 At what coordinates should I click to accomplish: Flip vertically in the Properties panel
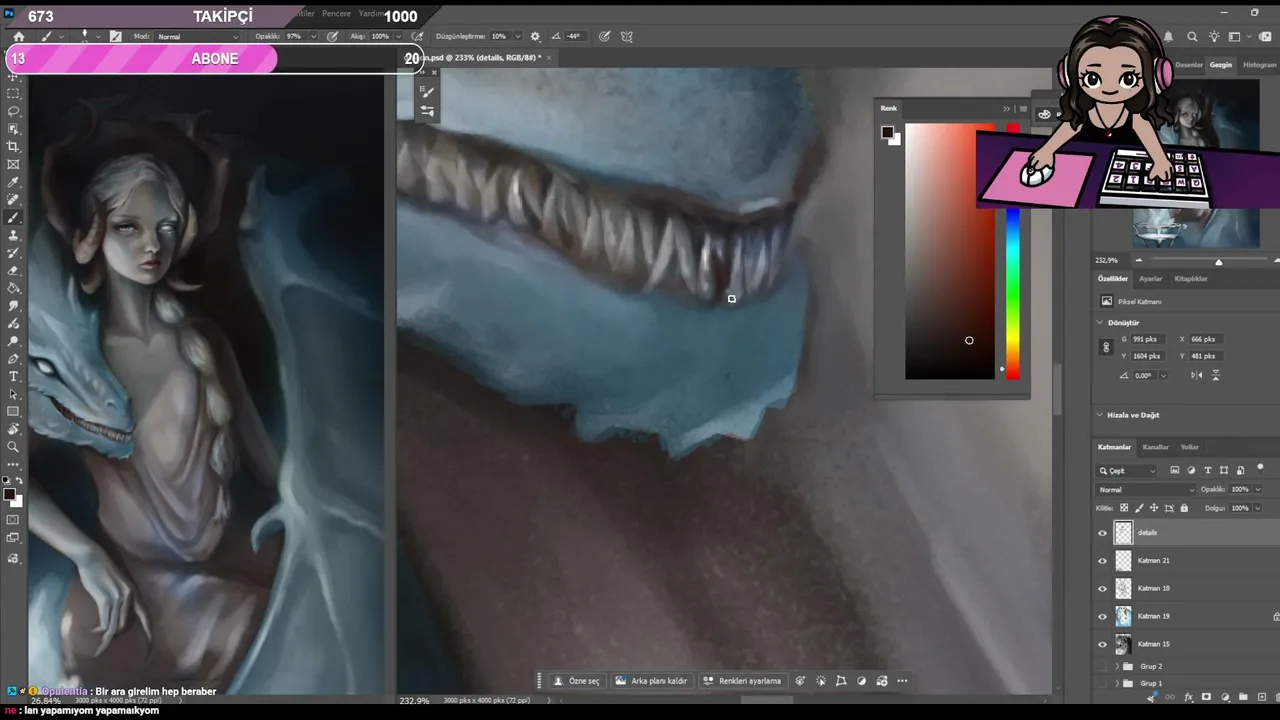[1216, 375]
